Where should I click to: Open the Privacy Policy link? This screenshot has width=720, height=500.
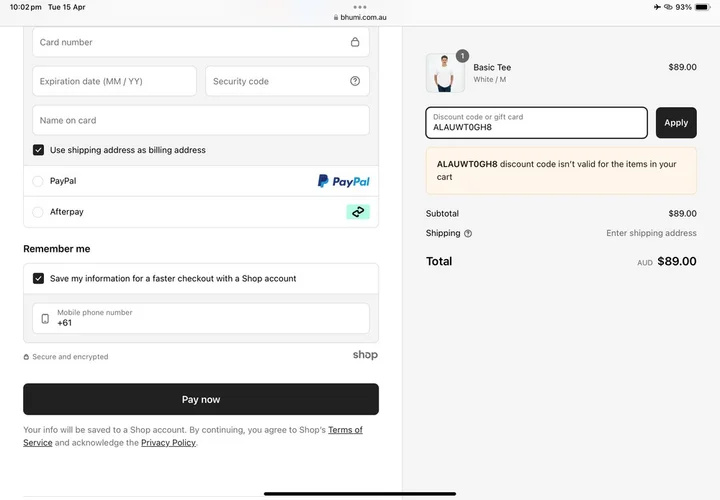(x=168, y=442)
